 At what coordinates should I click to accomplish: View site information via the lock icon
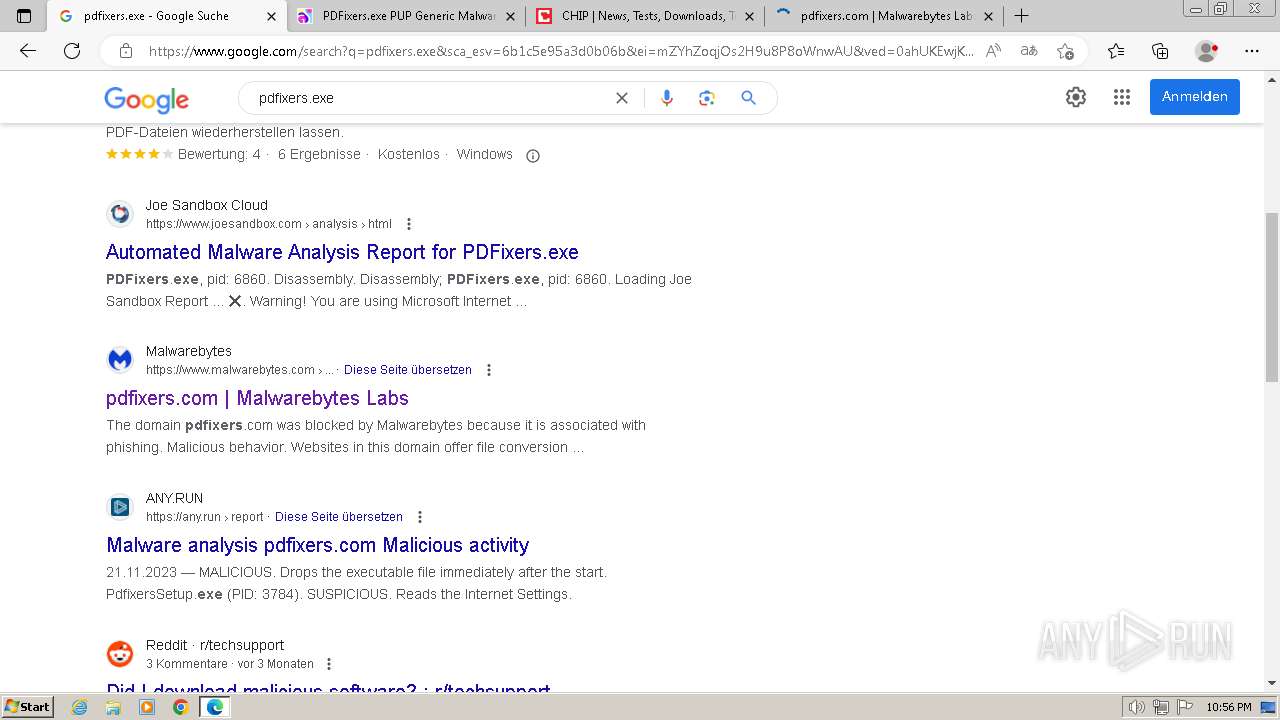126,51
